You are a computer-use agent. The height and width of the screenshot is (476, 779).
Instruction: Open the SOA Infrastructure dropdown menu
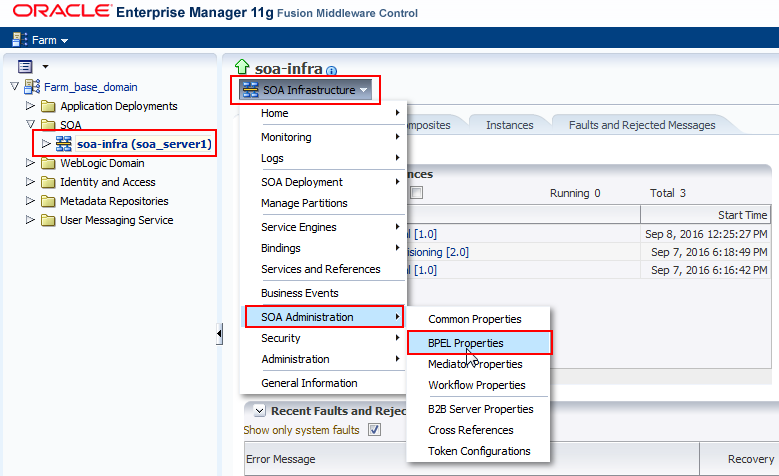coord(306,90)
